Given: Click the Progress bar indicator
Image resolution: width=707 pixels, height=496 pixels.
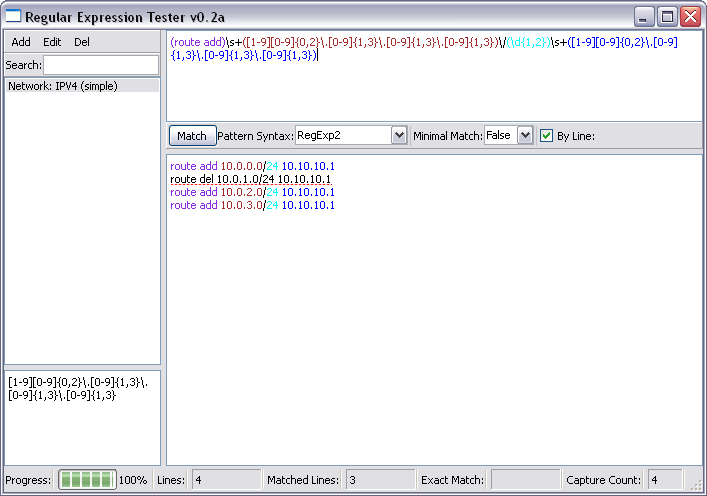Looking at the screenshot, I should click(x=87, y=480).
